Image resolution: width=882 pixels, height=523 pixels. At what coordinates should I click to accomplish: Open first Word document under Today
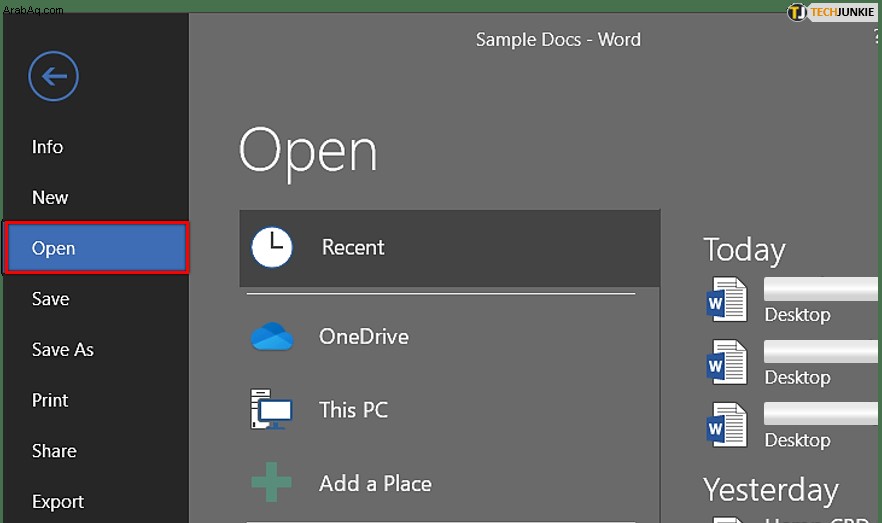(727, 299)
